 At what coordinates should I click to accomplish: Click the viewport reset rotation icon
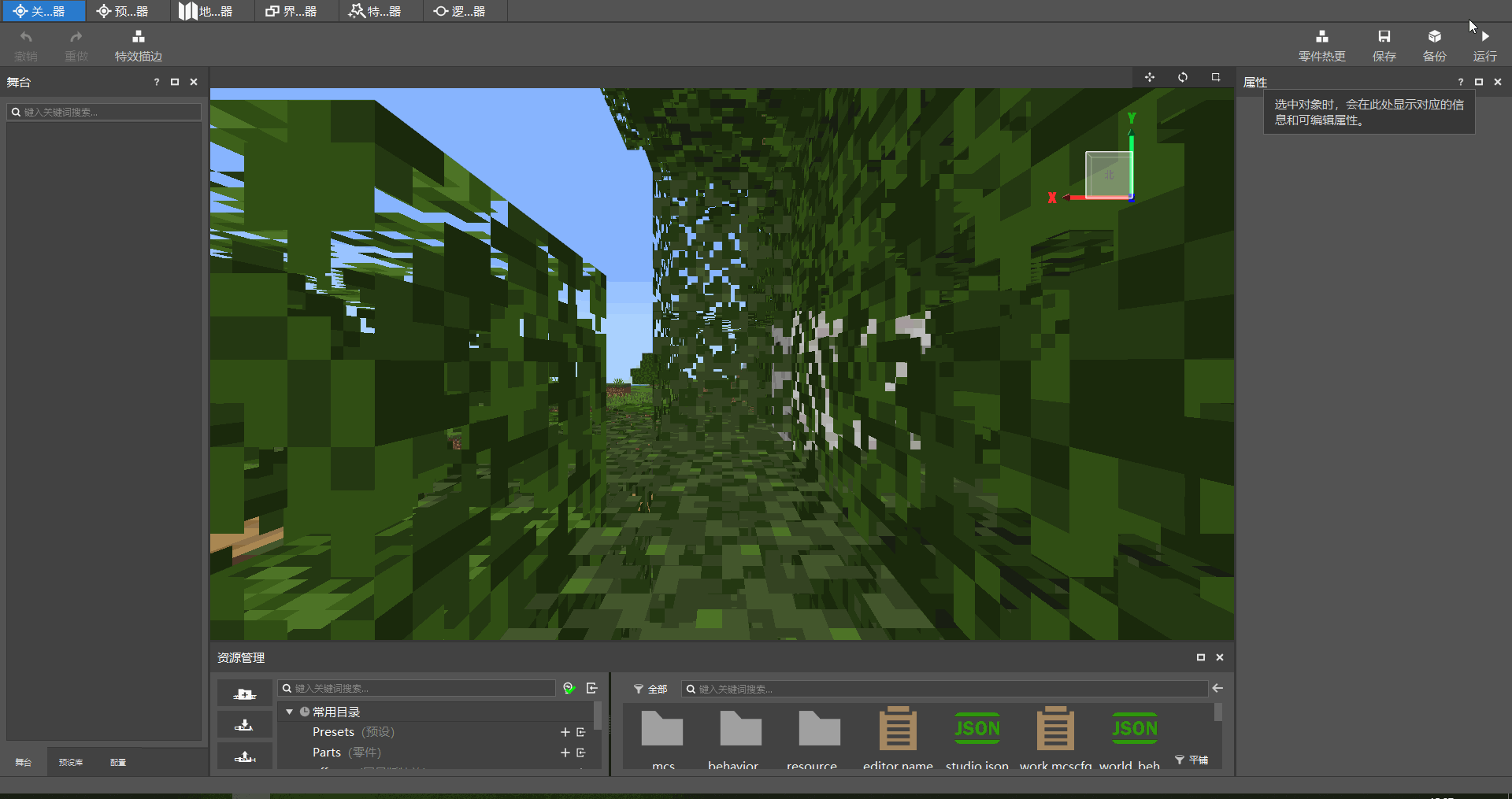click(1183, 77)
